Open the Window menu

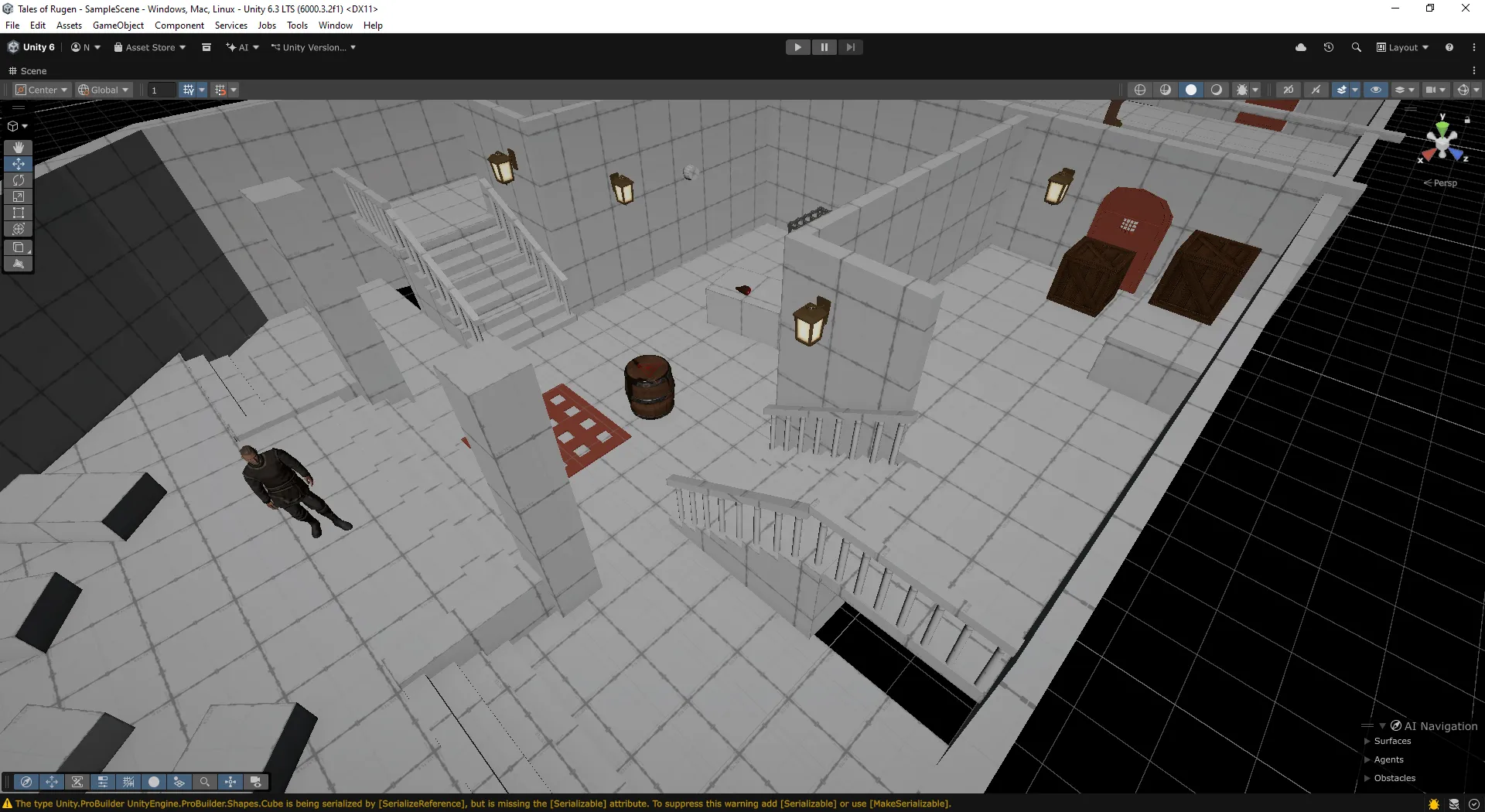tap(335, 26)
